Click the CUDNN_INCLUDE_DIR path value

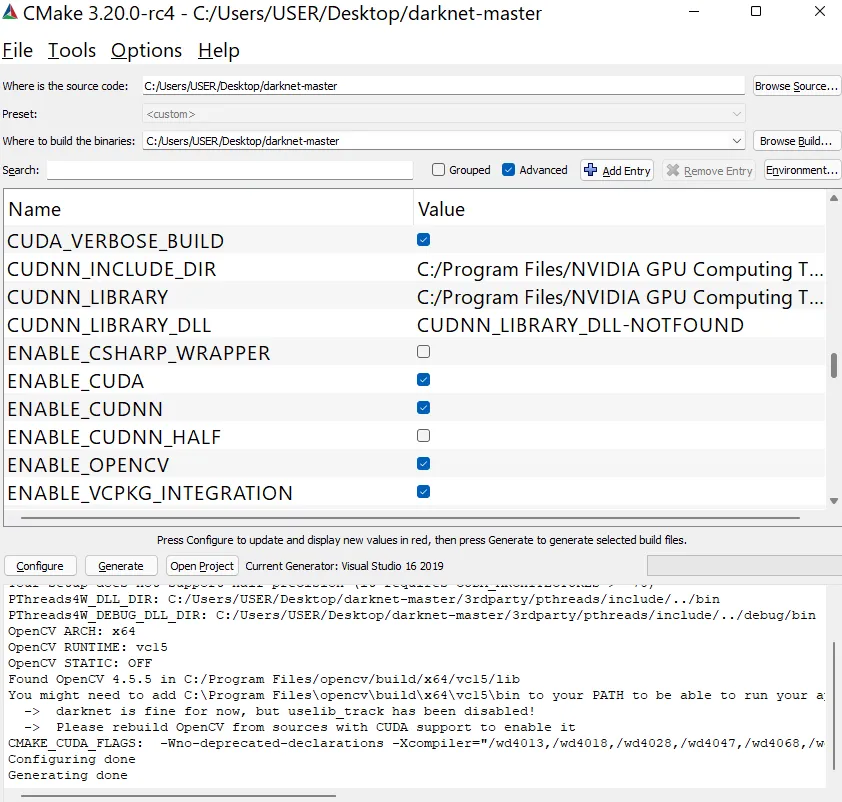(x=620, y=269)
